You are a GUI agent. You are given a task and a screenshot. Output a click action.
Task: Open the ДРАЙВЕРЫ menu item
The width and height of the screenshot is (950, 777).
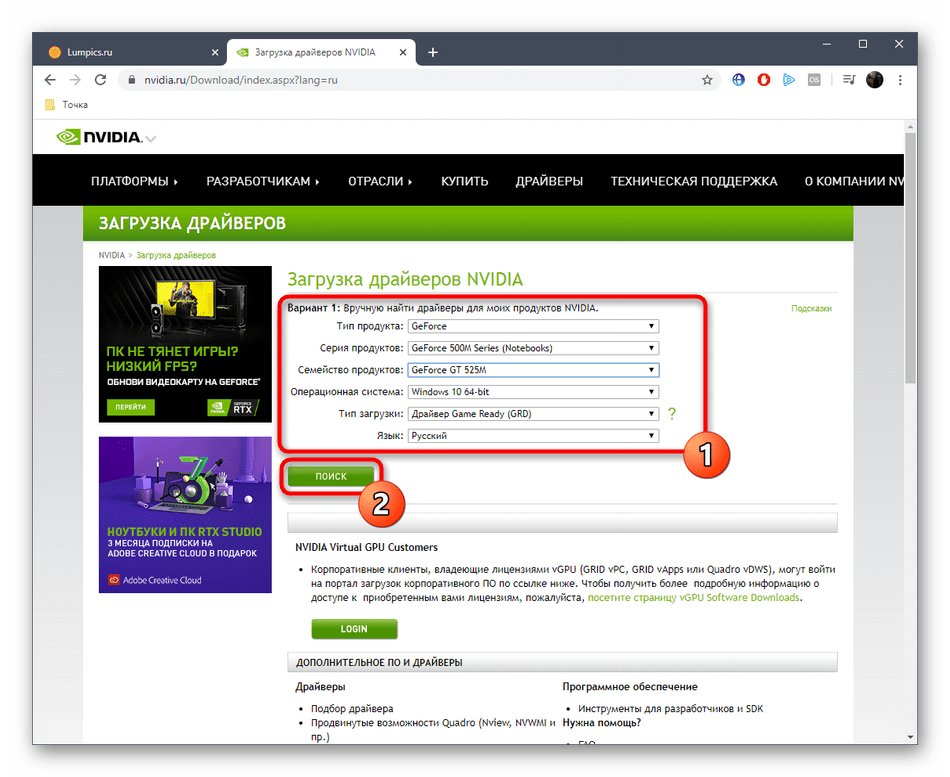click(549, 181)
